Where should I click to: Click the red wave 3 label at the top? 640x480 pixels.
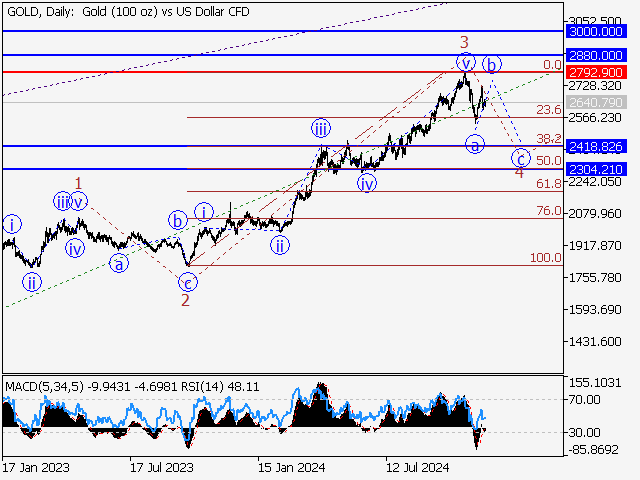[465, 42]
